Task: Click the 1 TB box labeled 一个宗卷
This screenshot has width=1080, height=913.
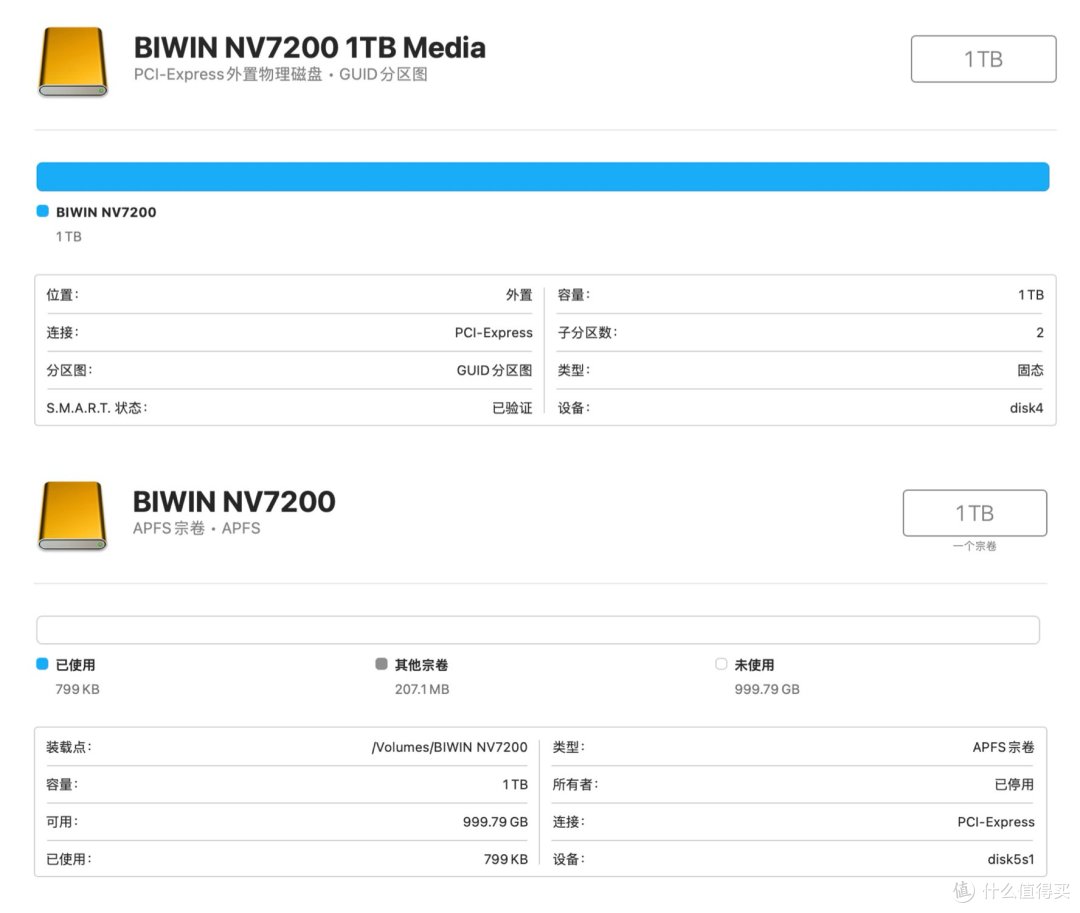Action: (x=975, y=513)
